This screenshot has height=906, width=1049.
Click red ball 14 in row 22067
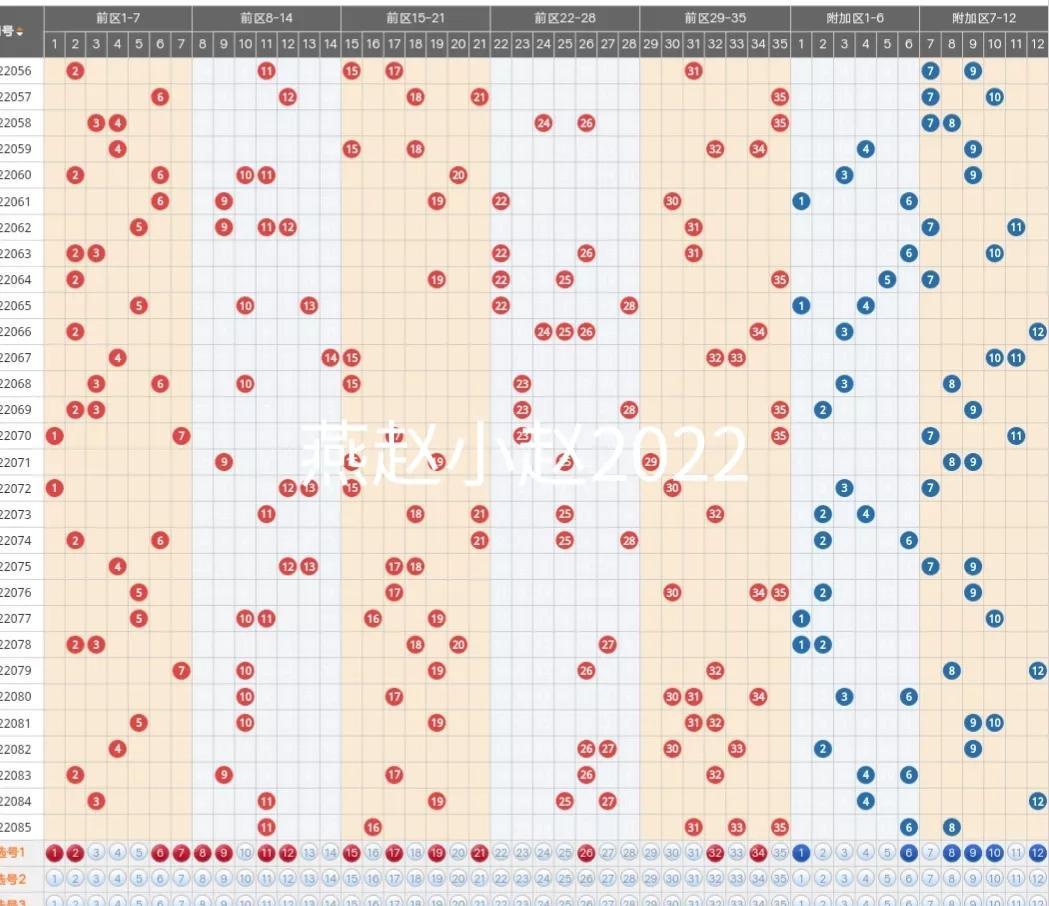330,358
